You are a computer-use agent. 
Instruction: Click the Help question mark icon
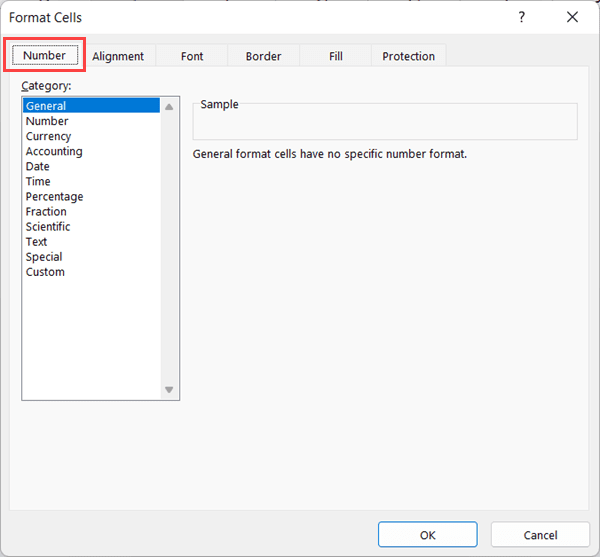pos(521,17)
